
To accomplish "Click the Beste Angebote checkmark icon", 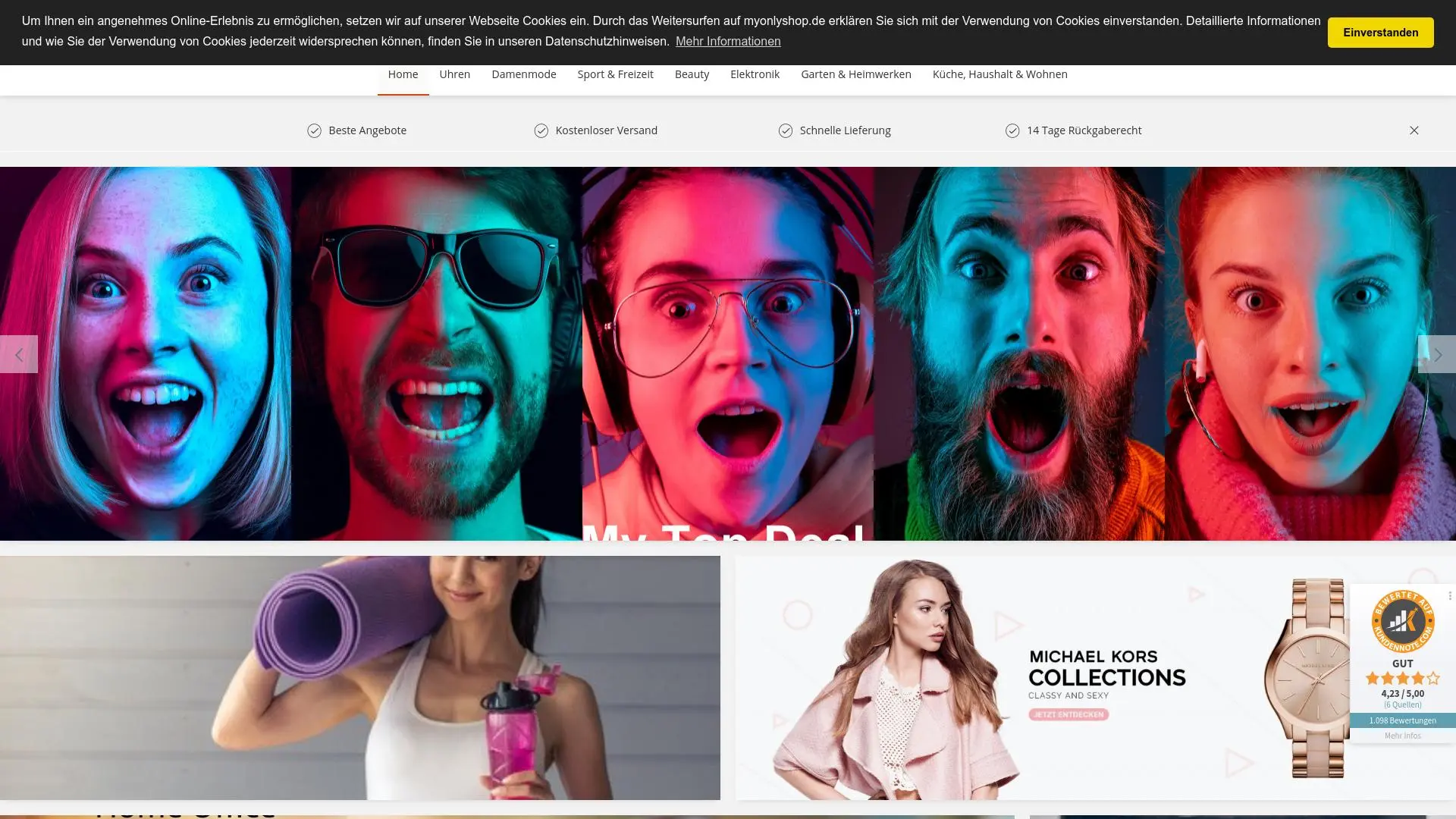I will [314, 131].
